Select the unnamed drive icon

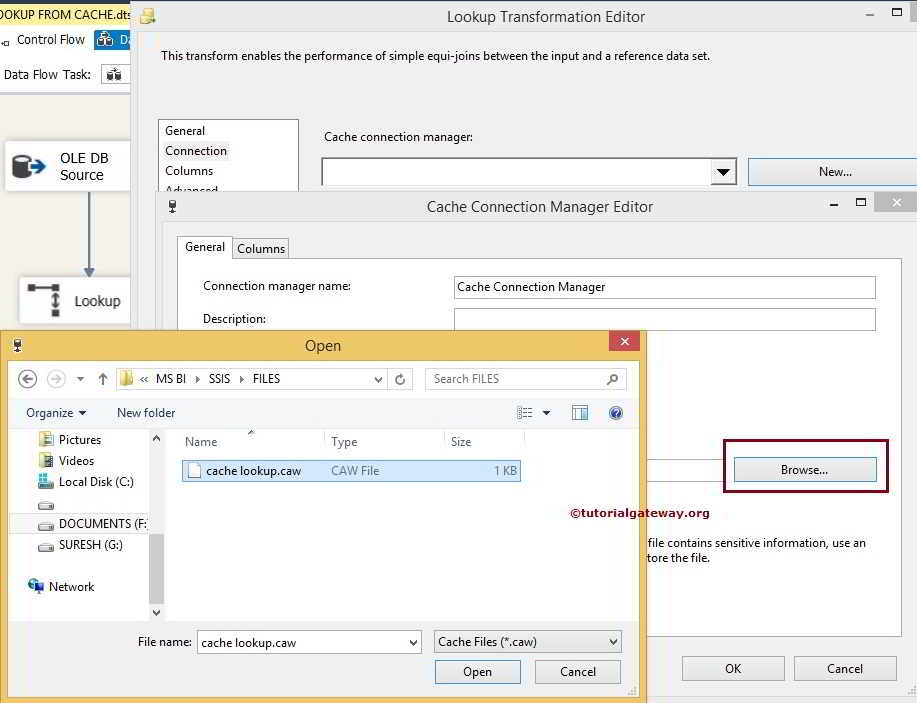click(46, 505)
